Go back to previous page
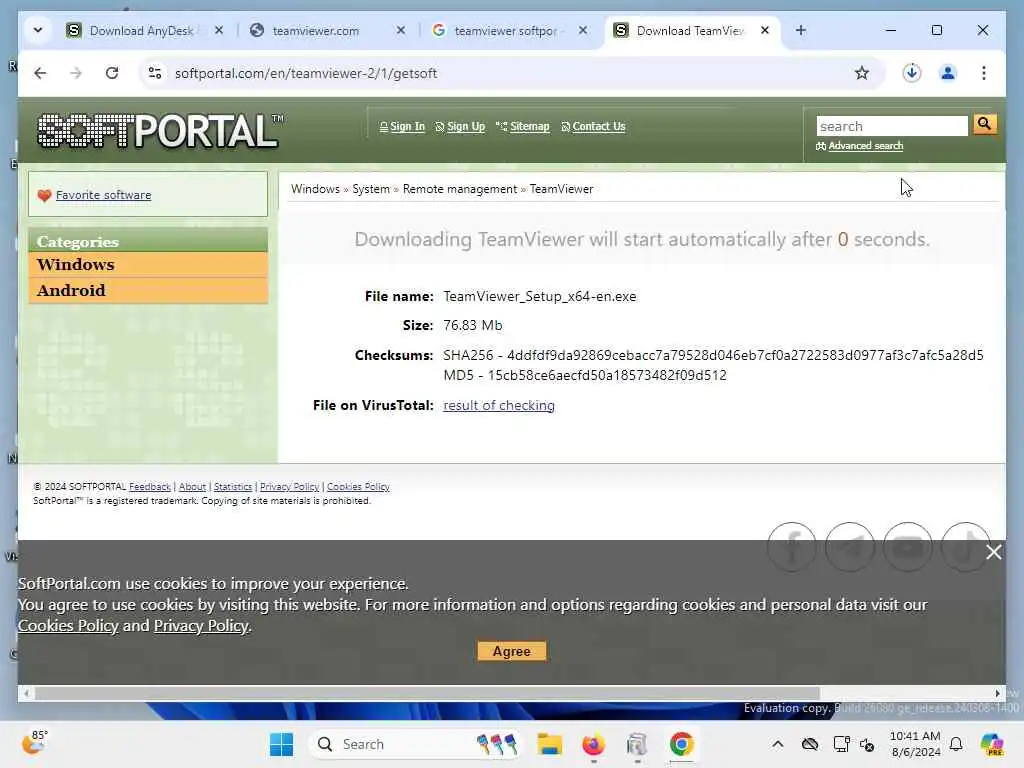The width and height of the screenshot is (1024, 768). pyautogui.click(x=40, y=73)
